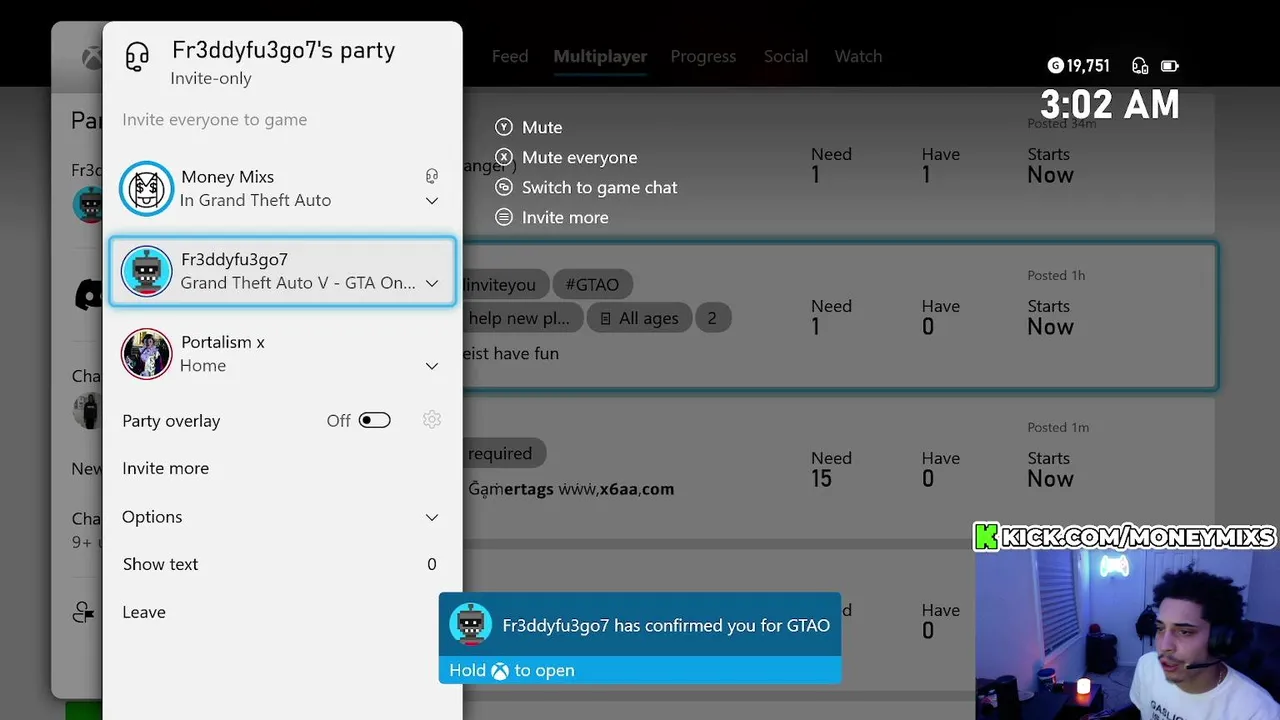Click headset status icon beside Money Mixs
Screen dimensions: 1280x720
click(x=432, y=176)
